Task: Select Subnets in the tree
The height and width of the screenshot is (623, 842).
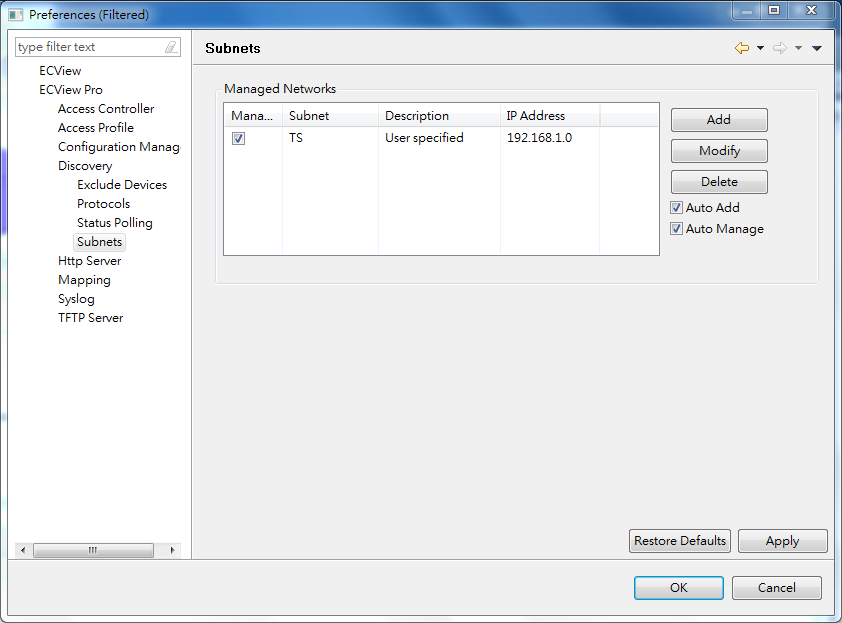Action: tap(99, 242)
